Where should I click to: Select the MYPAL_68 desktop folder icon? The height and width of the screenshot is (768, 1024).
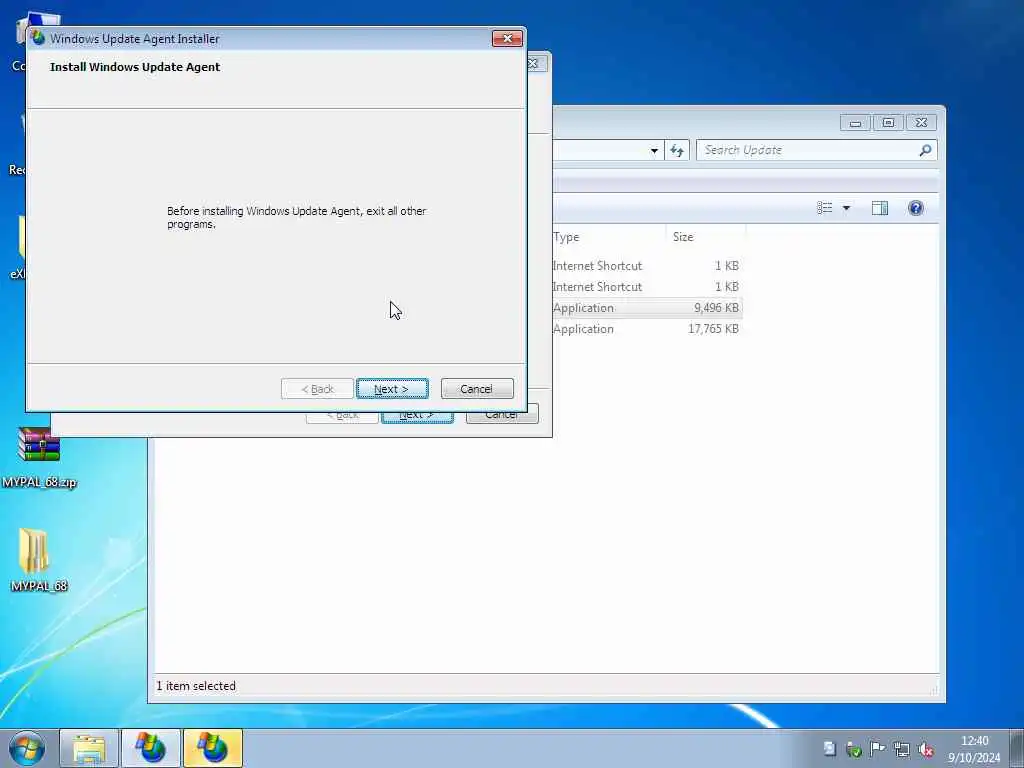pyautogui.click(x=39, y=560)
